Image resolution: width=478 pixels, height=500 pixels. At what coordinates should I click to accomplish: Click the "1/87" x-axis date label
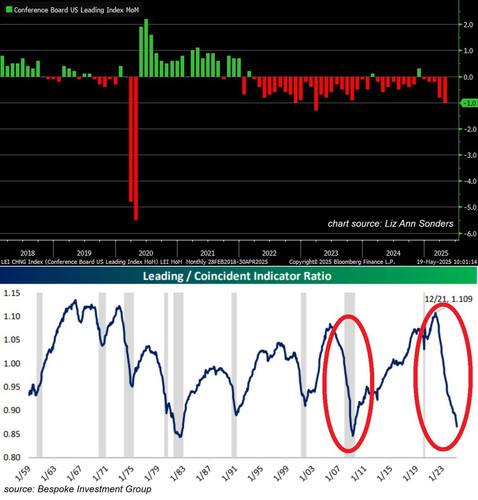[204, 473]
